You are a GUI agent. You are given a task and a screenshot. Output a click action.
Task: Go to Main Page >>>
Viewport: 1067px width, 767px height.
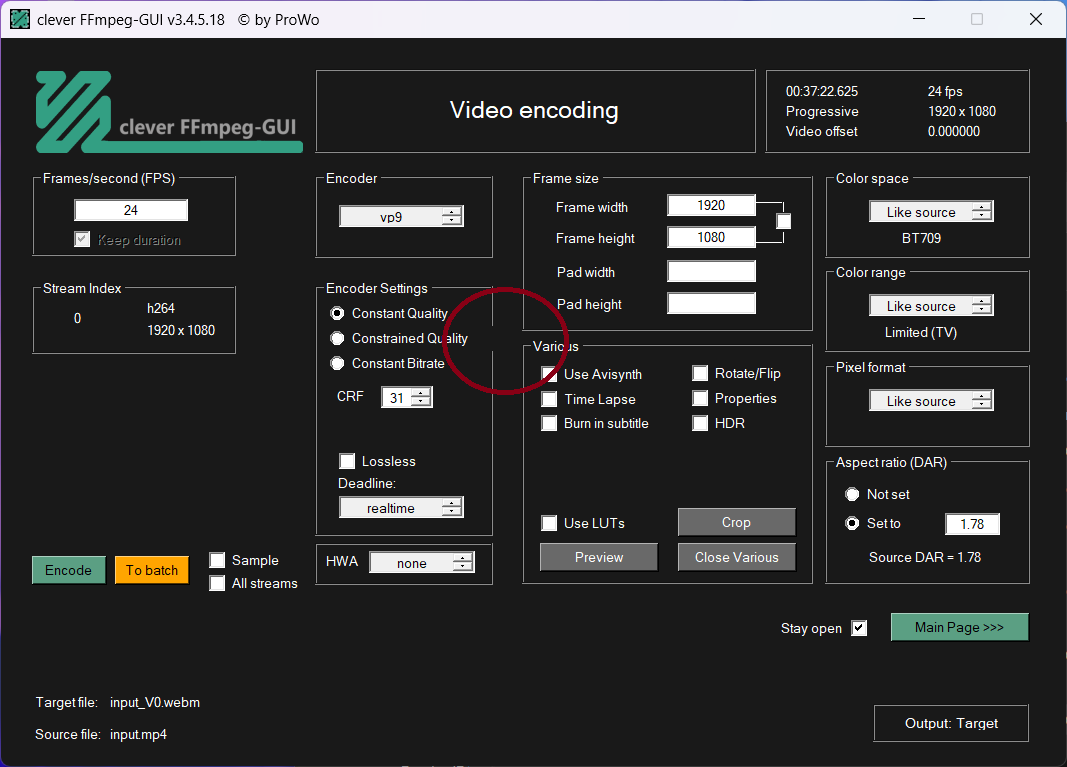[x=959, y=627]
